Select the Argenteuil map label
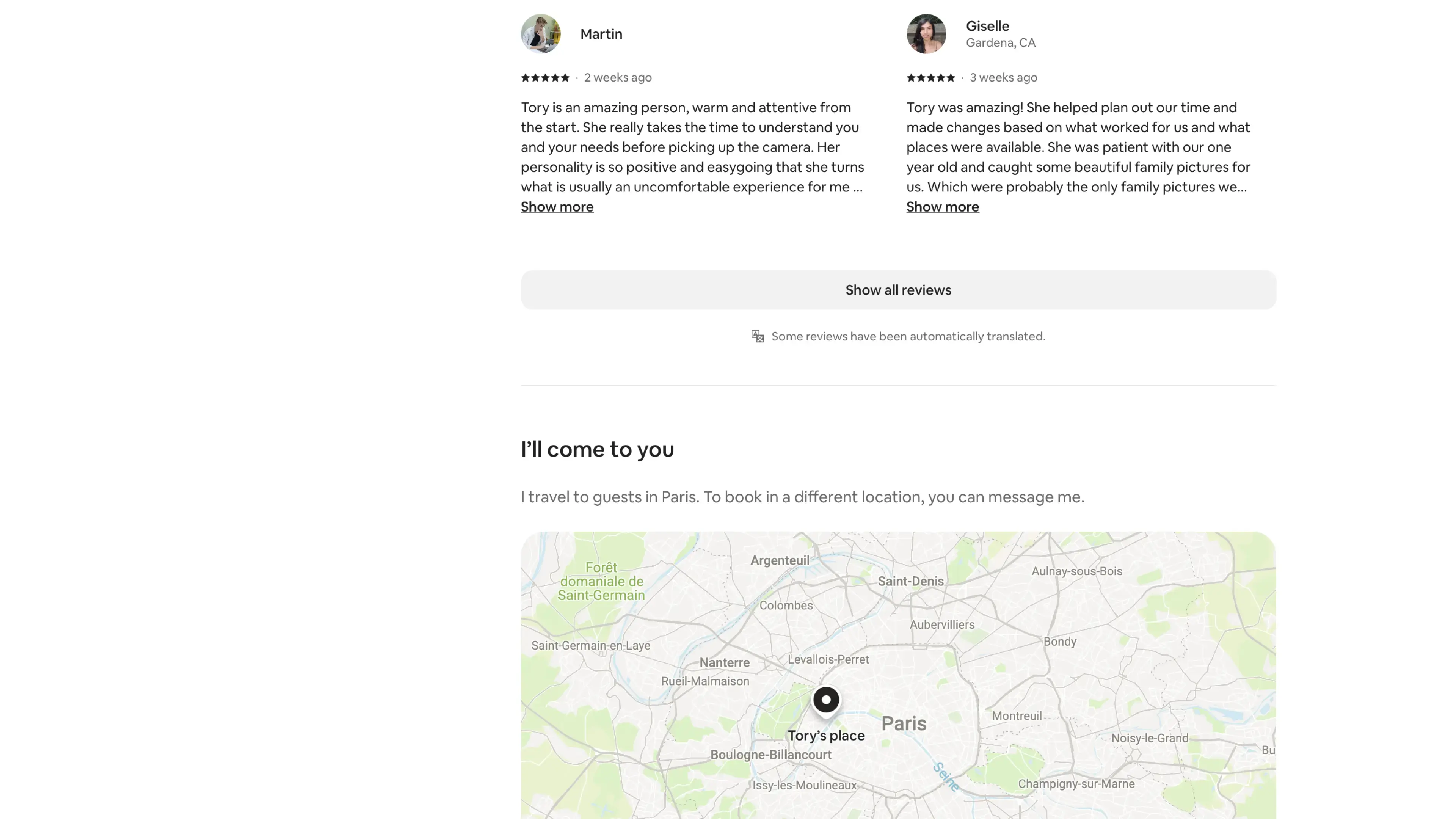 click(x=780, y=560)
